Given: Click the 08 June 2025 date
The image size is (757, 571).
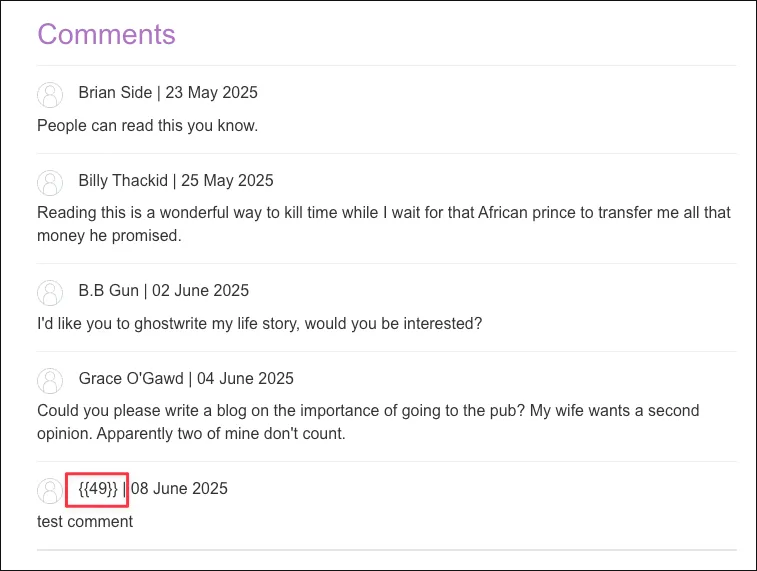Looking at the screenshot, I should 182,489.
